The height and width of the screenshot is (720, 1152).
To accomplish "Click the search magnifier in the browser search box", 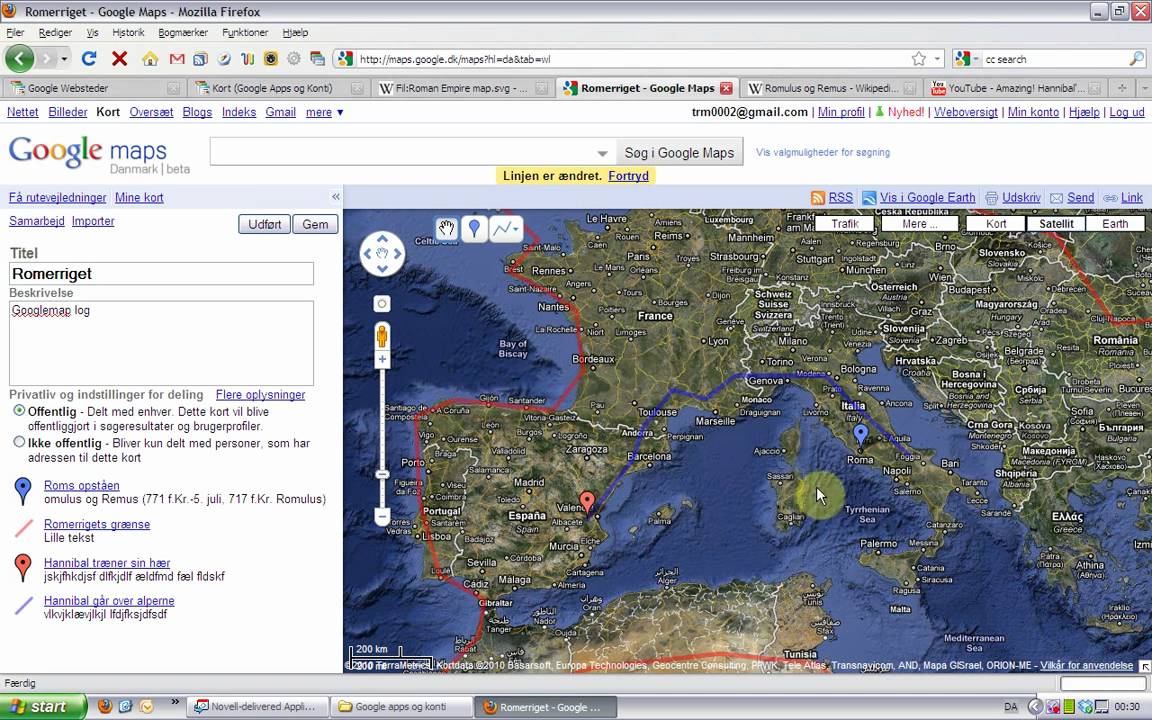I will pos(1136,59).
